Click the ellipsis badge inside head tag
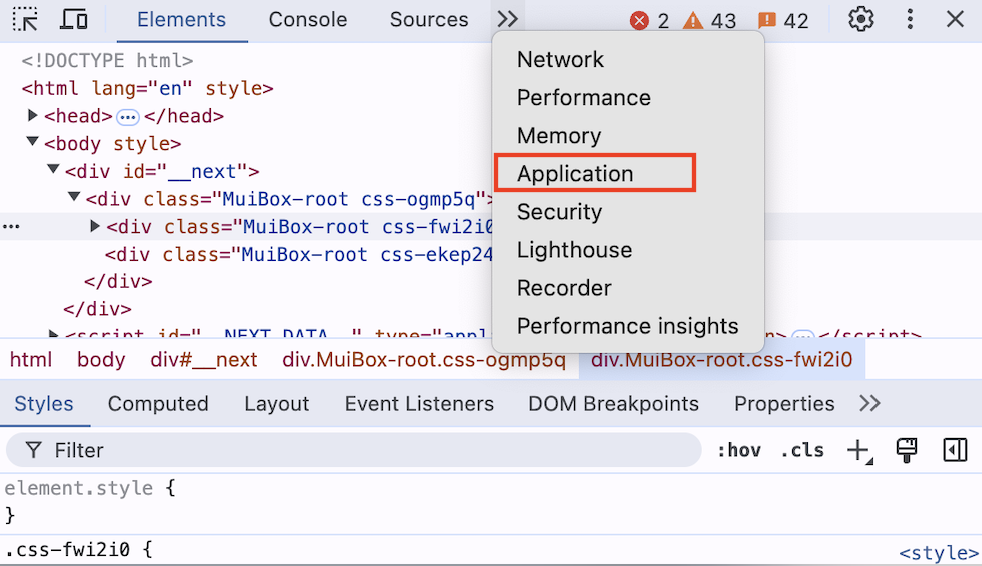The width and height of the screenshot is (982, 566). (x=128, y=116)
